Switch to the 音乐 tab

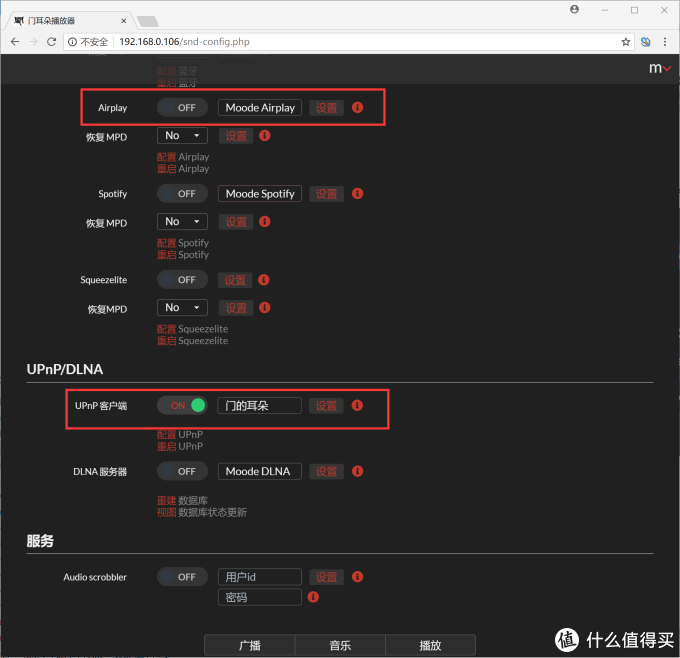point(340,645)
